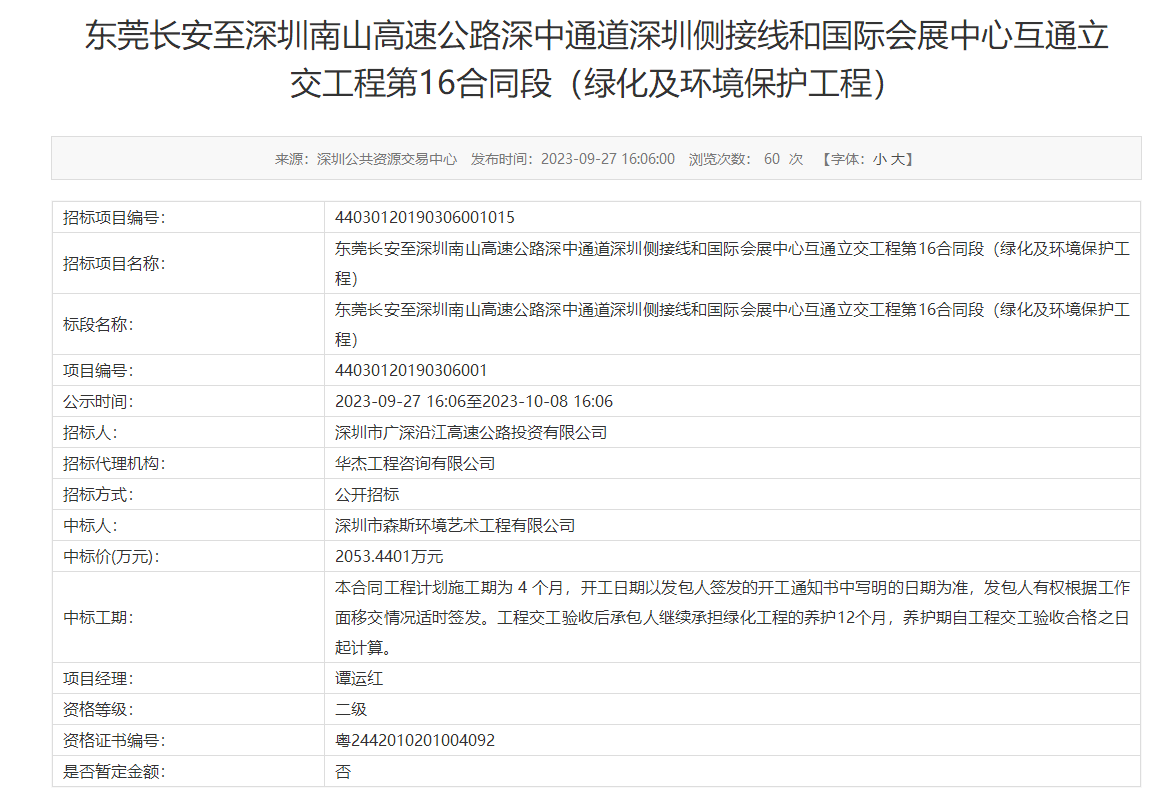Click the agency 华杰工程咨询有限公司
The image size is (1170, 795).
click(x=415, y=463)
